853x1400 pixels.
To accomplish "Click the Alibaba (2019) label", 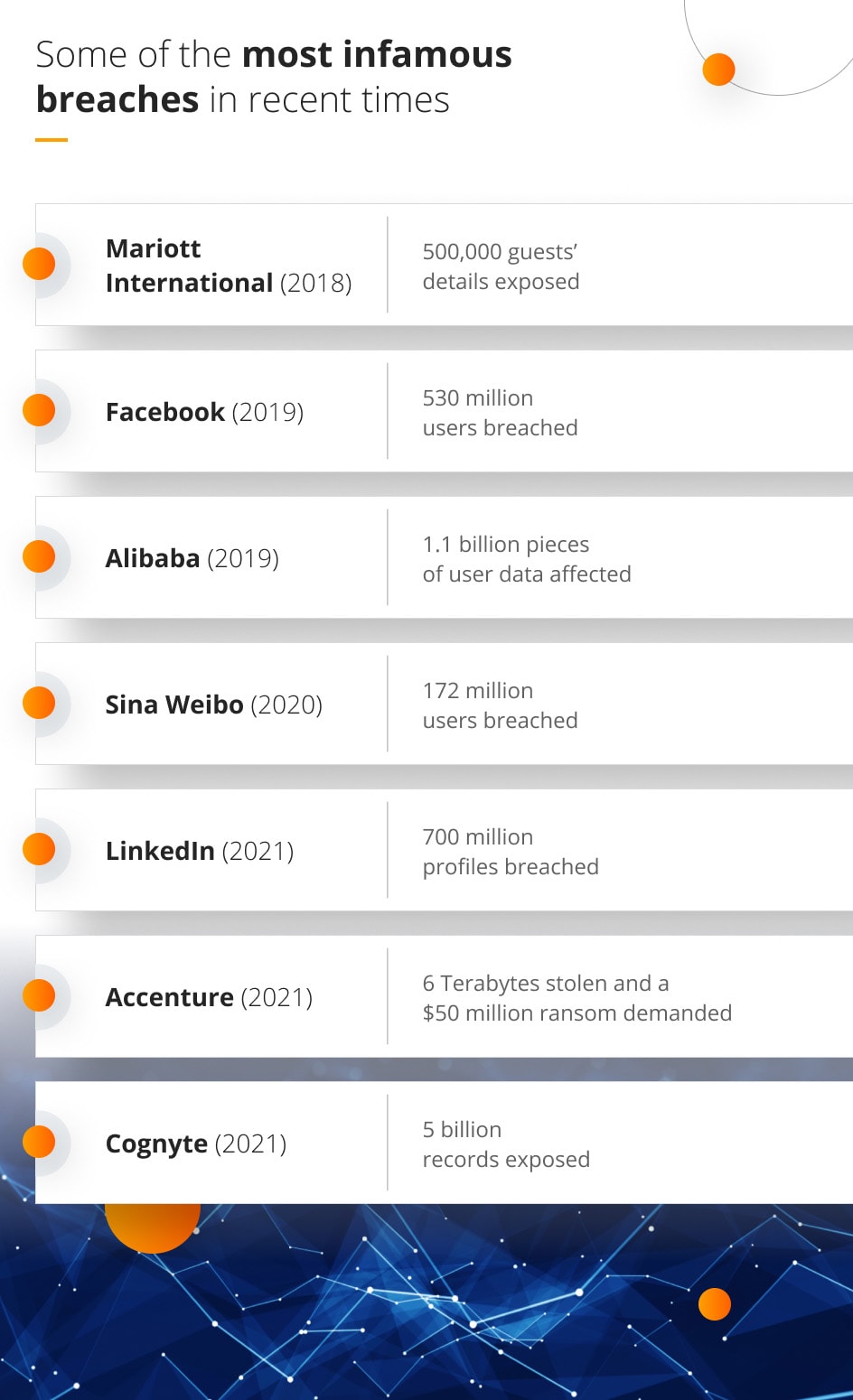I will coord(192,558).
